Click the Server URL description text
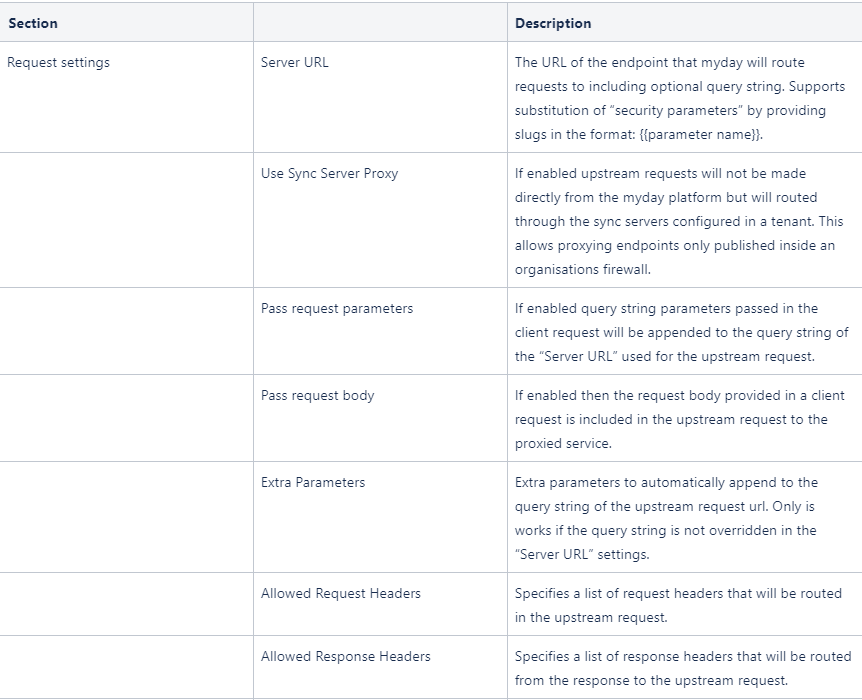862x700 pixels. click(679, 98)
